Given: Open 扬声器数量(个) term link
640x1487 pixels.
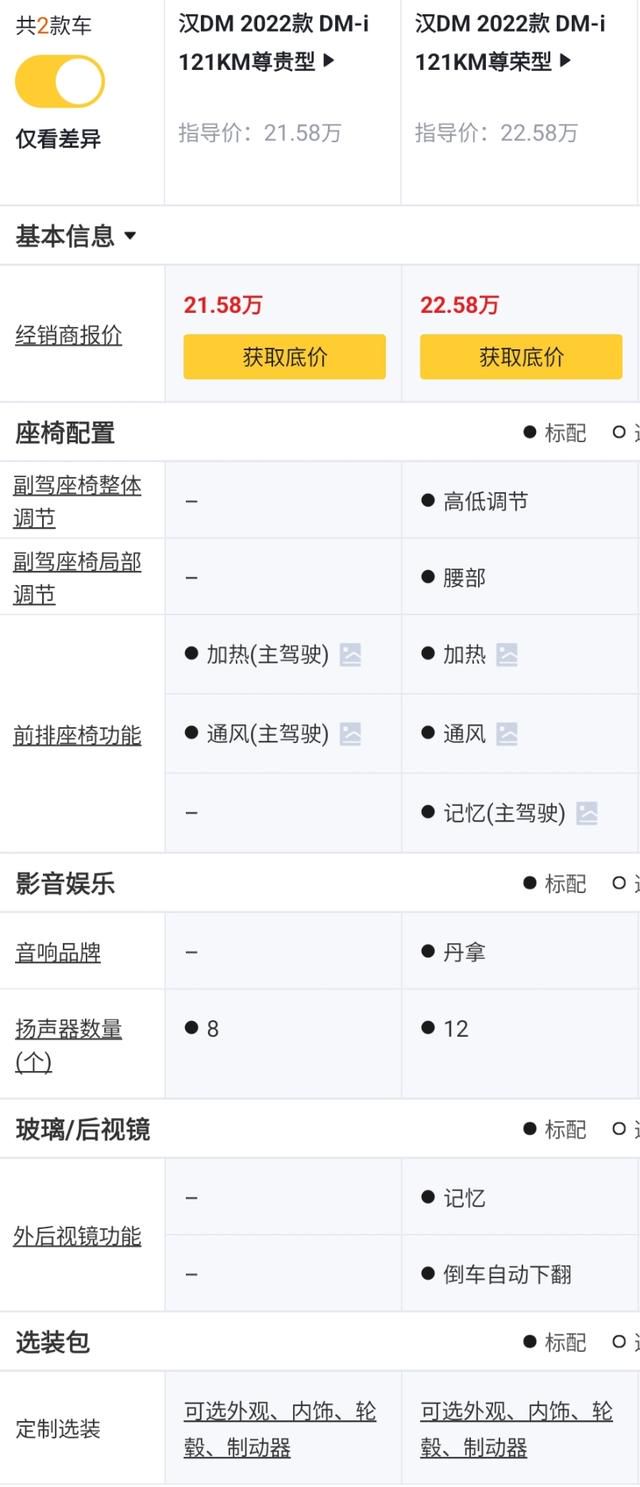Looking at the screenshot, I should click(68, 1045).
